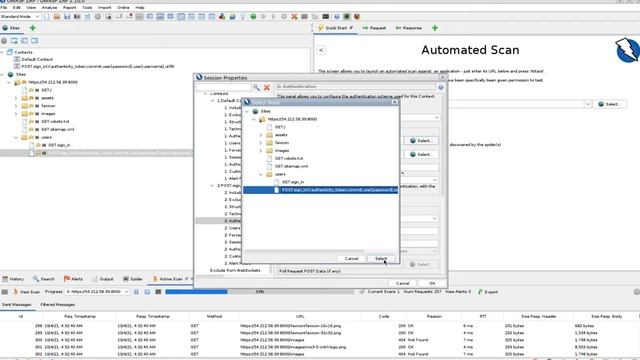Switch to the Request tab
640x360 pixels.
tap(374, 28)
